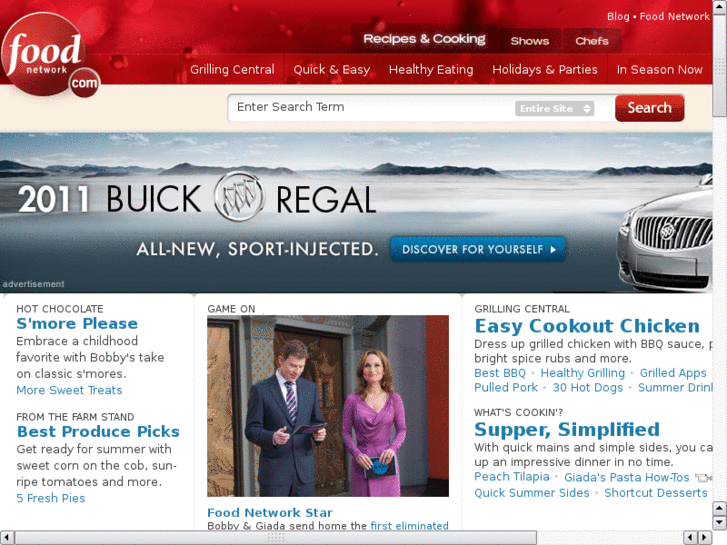Click the Buick Regal car image
The height and width of the screenshot is (545, 727).
pyautogui.click(x=665, y=232)
